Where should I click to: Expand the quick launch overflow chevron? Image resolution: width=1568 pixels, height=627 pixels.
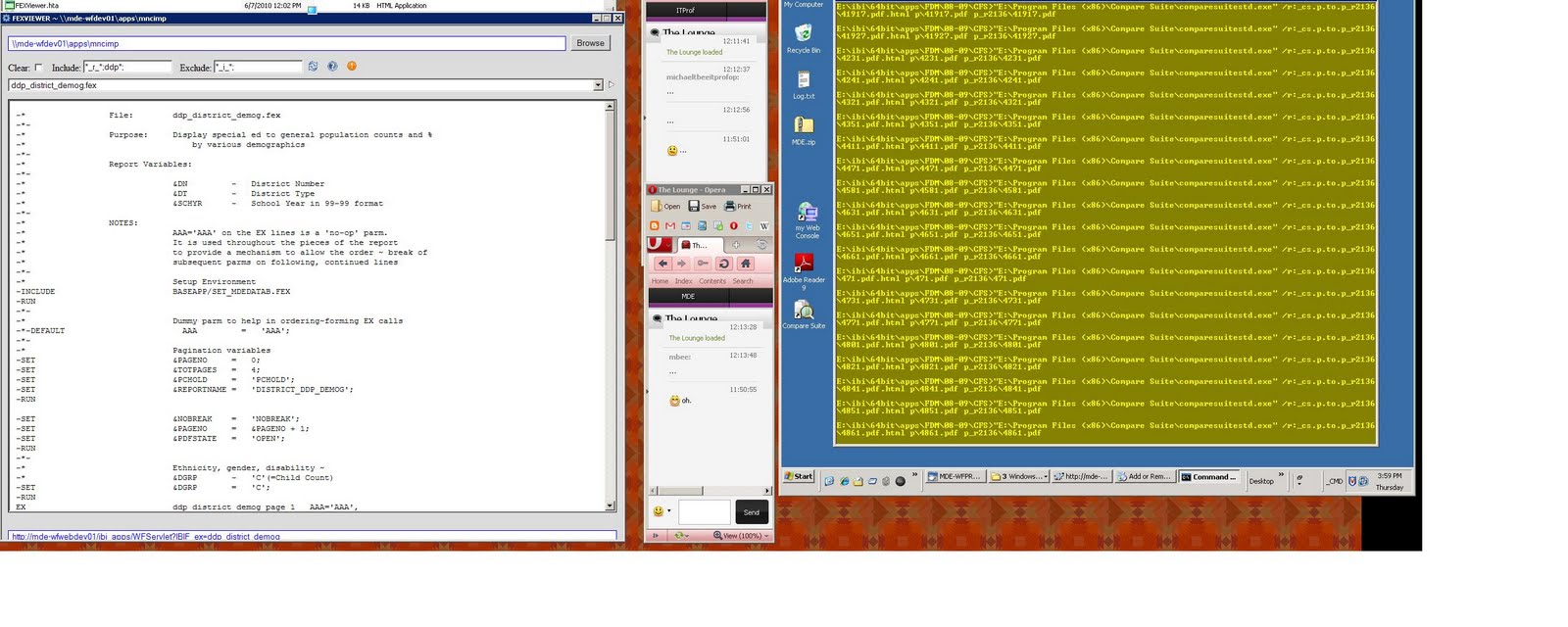[x=915, y=475]
